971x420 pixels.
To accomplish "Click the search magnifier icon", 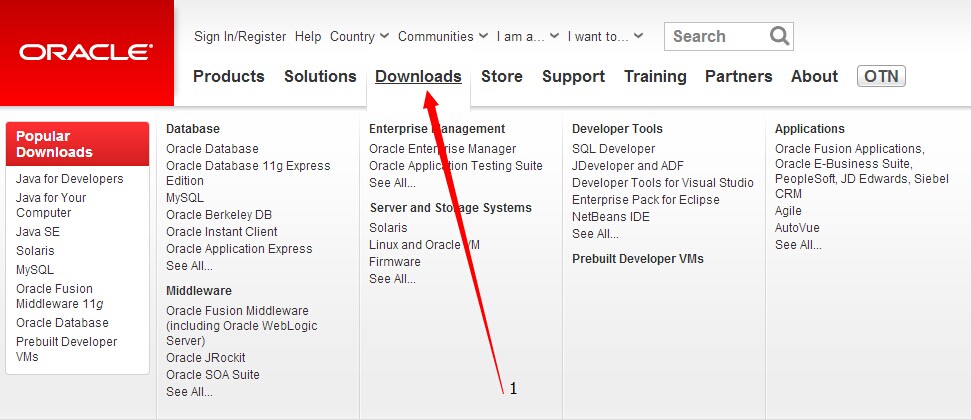I will 779,36.
